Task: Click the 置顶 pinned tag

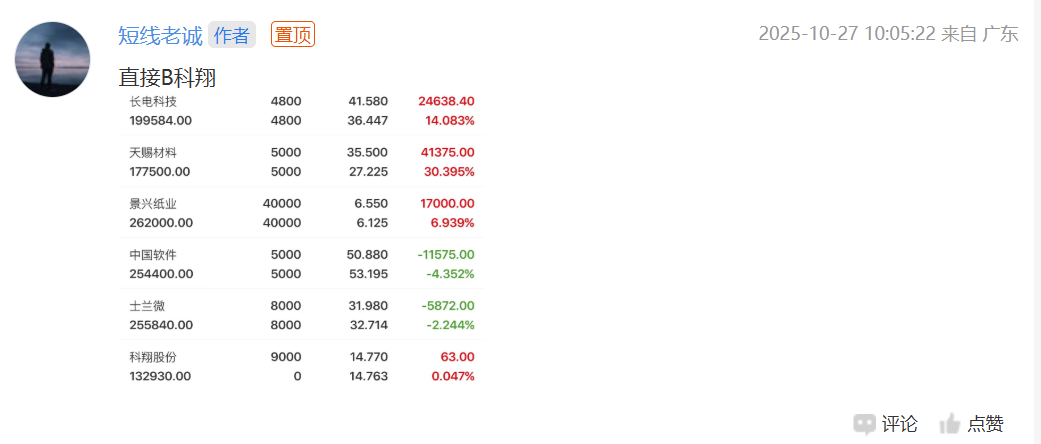Action: point(293,35)
